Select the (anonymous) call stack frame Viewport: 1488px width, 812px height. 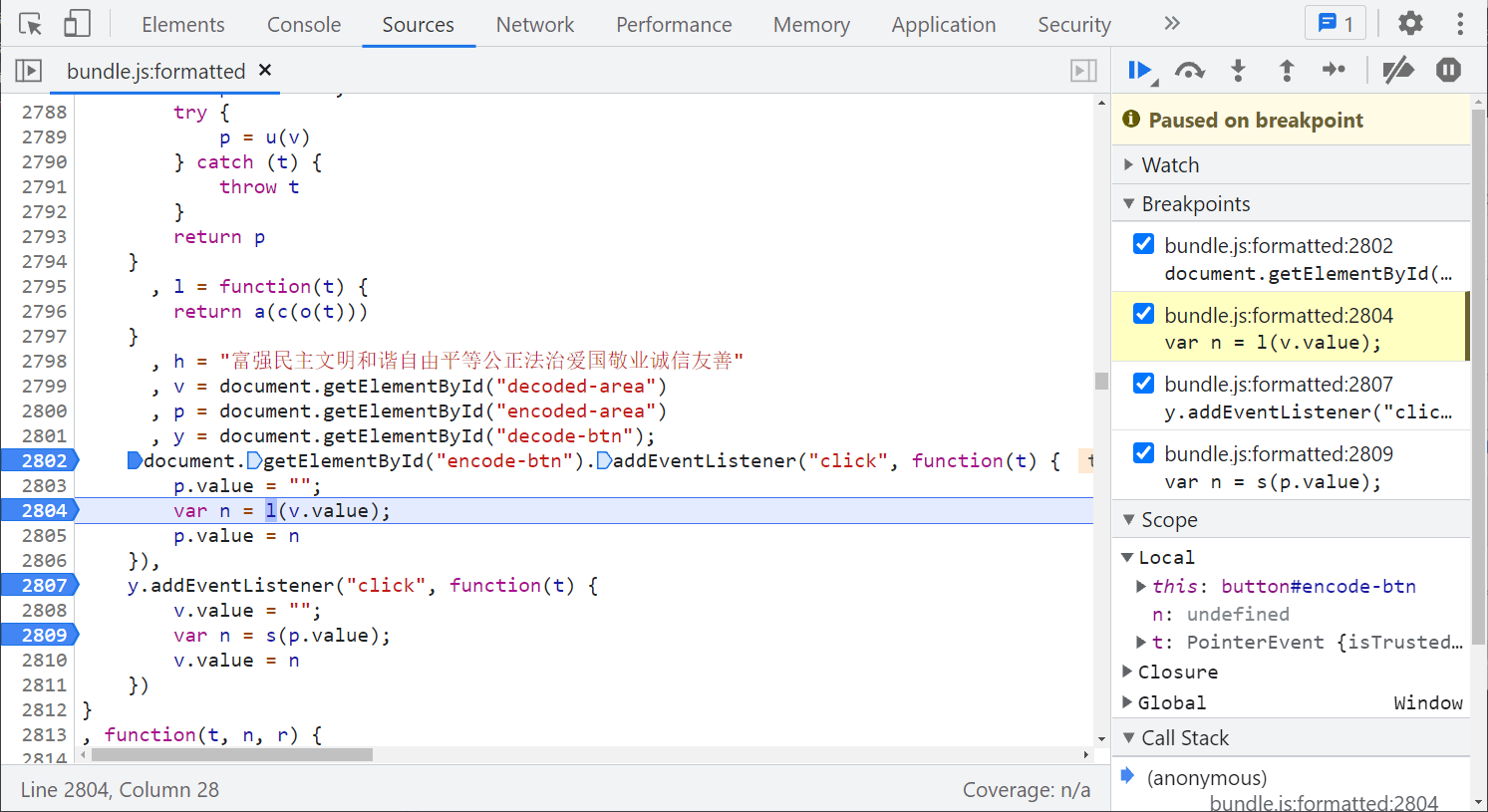click(1207, 777)
